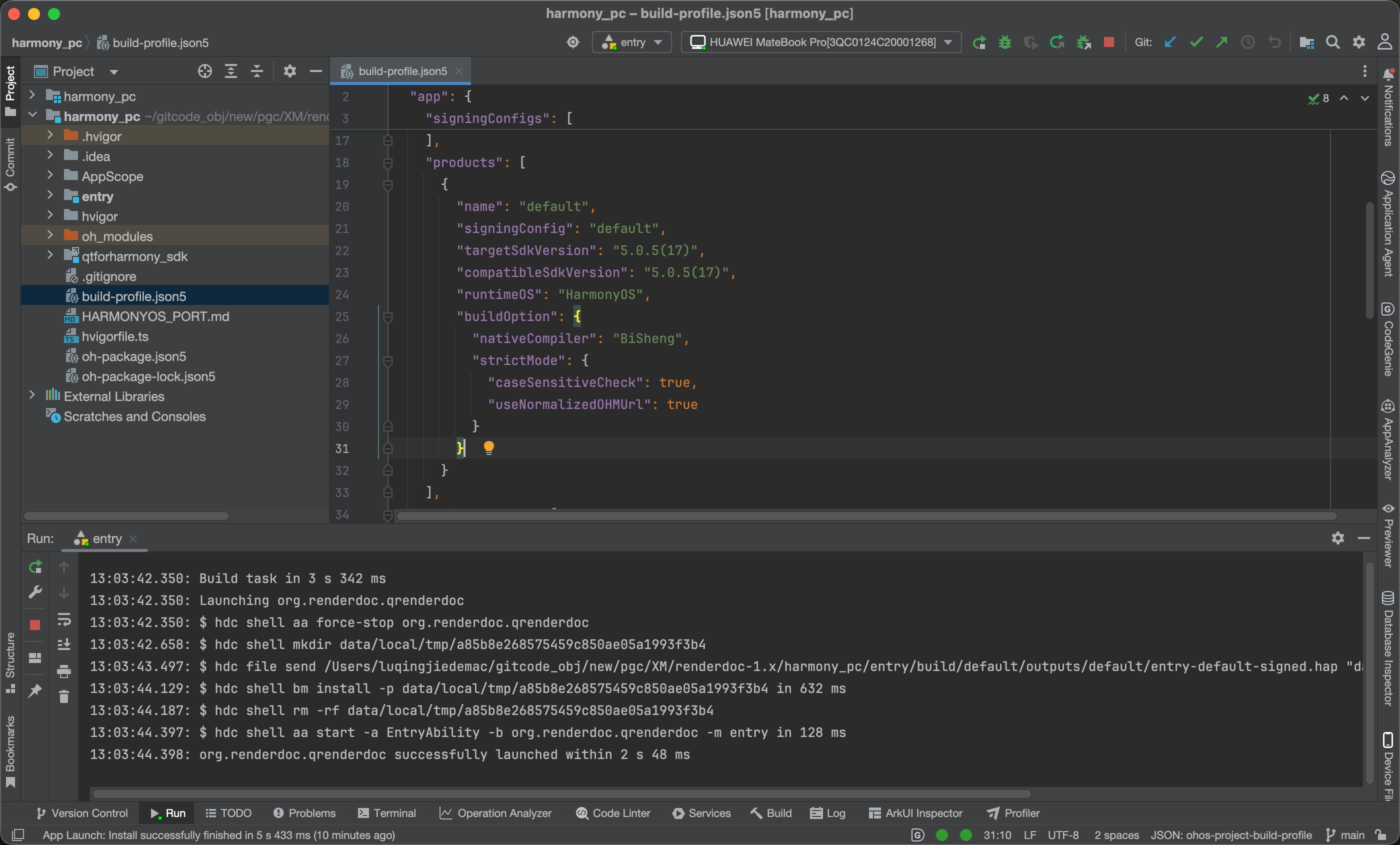The width and height of the screenshot is (1400, 845).
Task: Open Run panel settings gear
Action: coord(1338,538)
